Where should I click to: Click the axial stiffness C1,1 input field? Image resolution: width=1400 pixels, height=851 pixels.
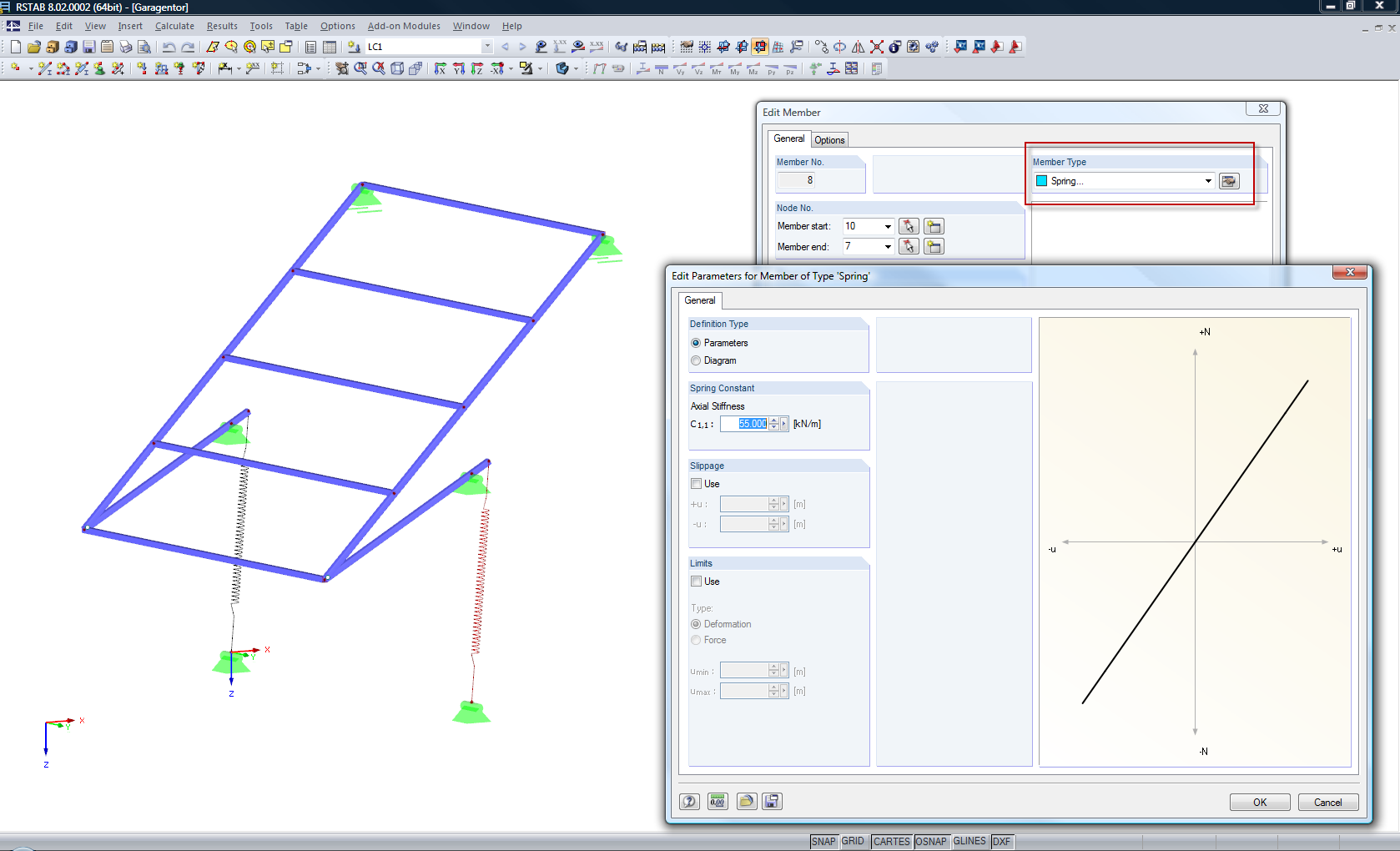tap(744, 424)
